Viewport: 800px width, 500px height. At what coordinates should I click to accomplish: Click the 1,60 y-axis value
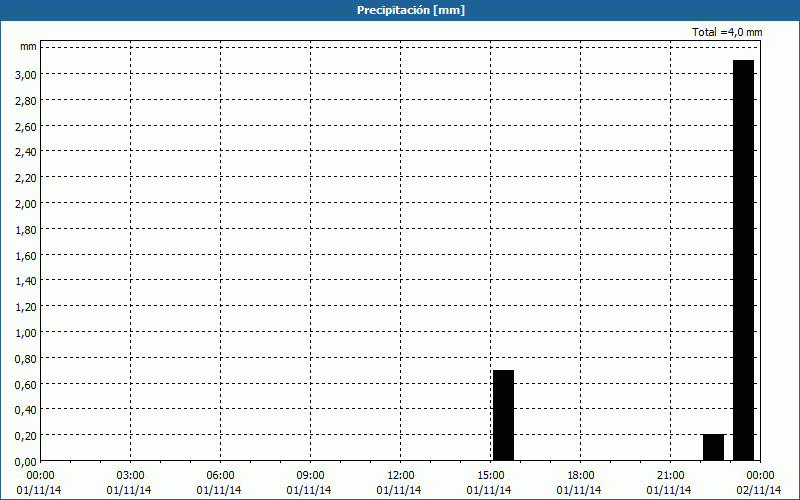click(x=27, y=256)
